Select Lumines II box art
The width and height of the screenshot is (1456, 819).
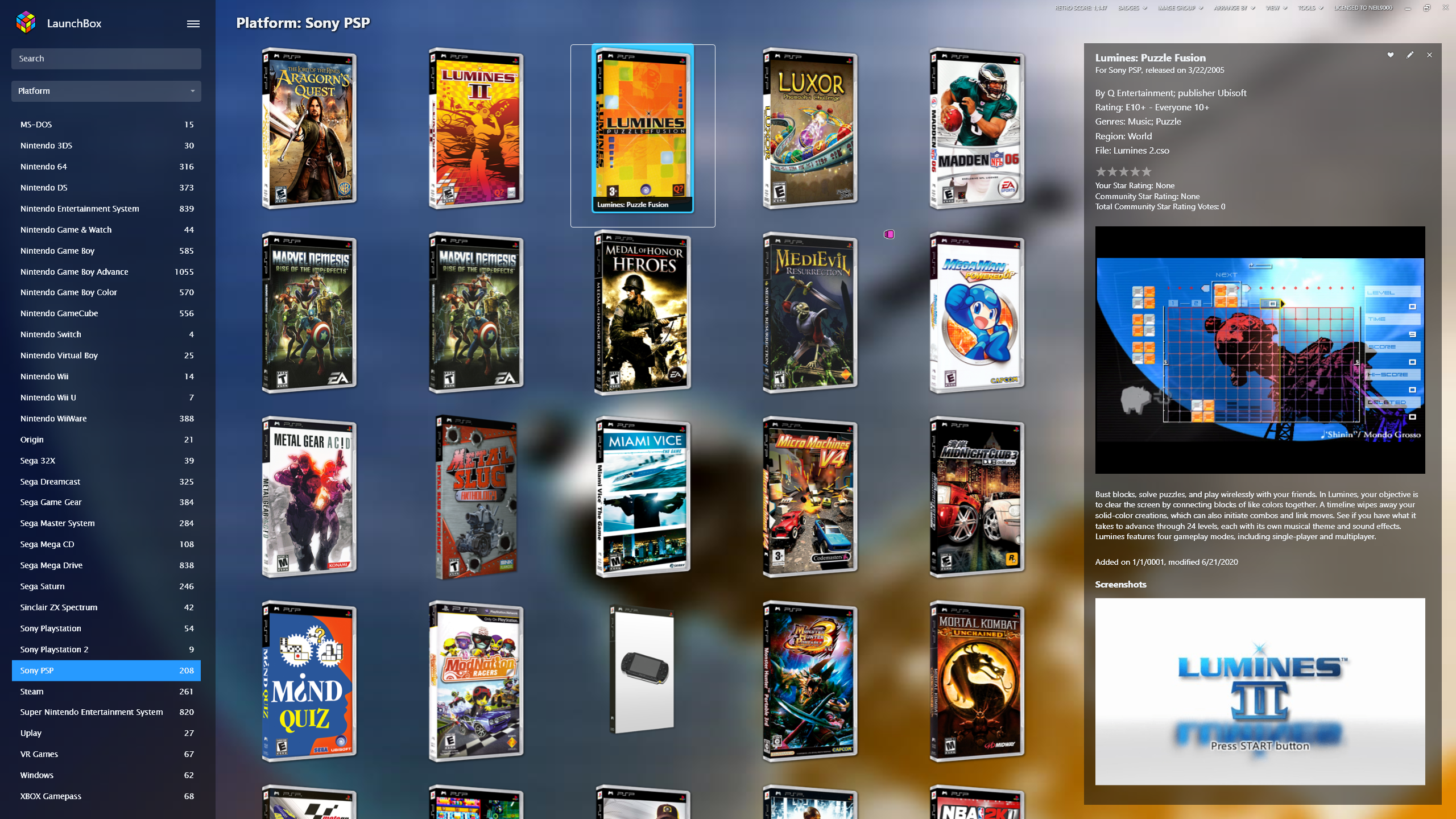click(476, 129)
